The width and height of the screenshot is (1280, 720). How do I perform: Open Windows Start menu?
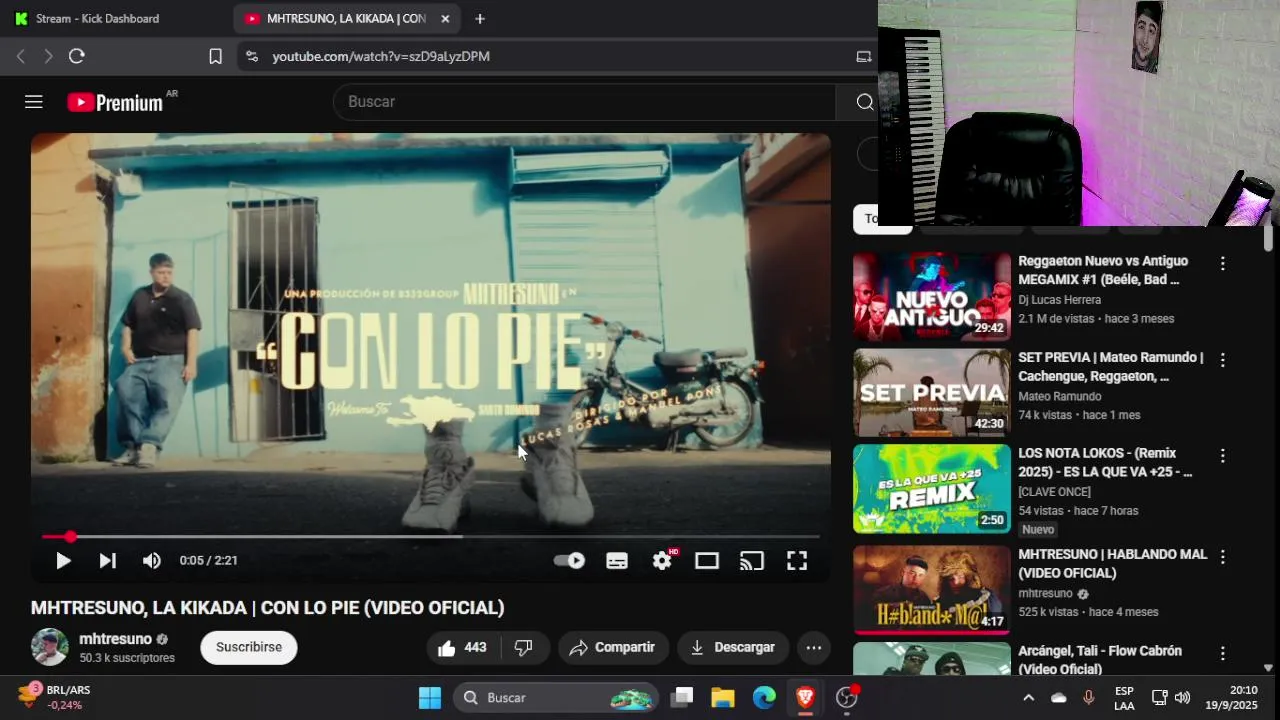430,698
